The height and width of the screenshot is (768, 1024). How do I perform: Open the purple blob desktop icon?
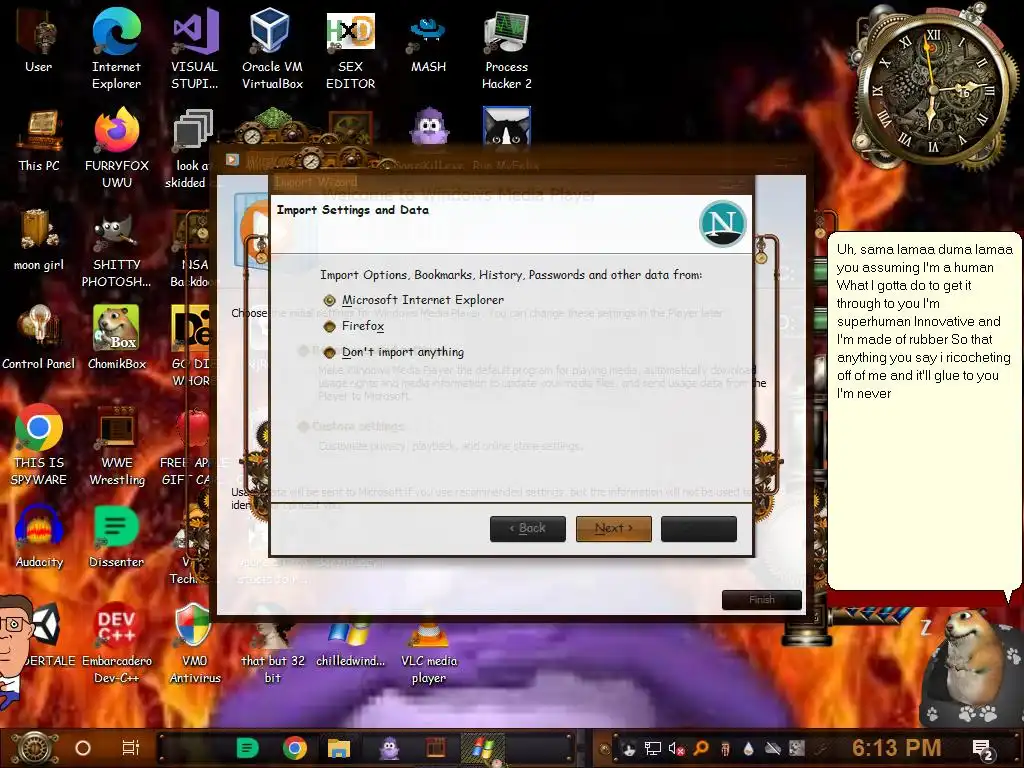pos(428,127)
